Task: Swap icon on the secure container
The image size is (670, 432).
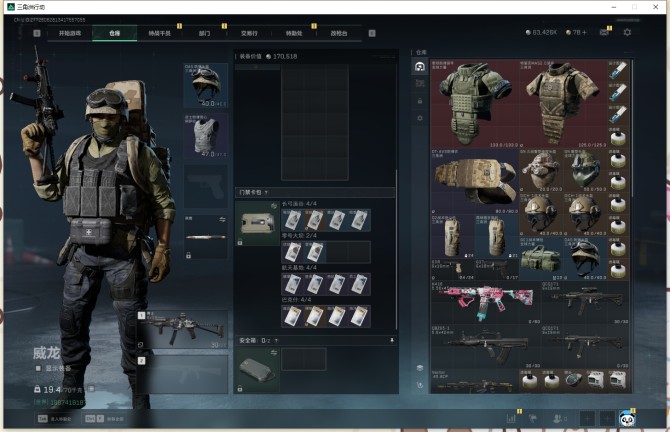Action: click(273, 353)
